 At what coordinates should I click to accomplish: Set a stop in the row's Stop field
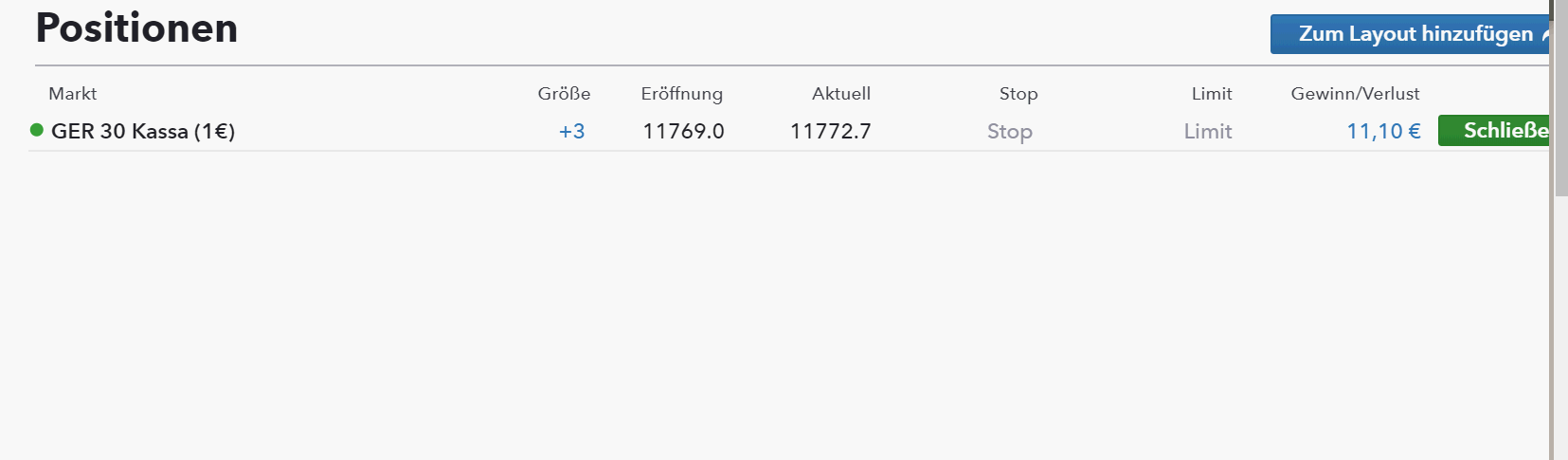point(1009,132)
